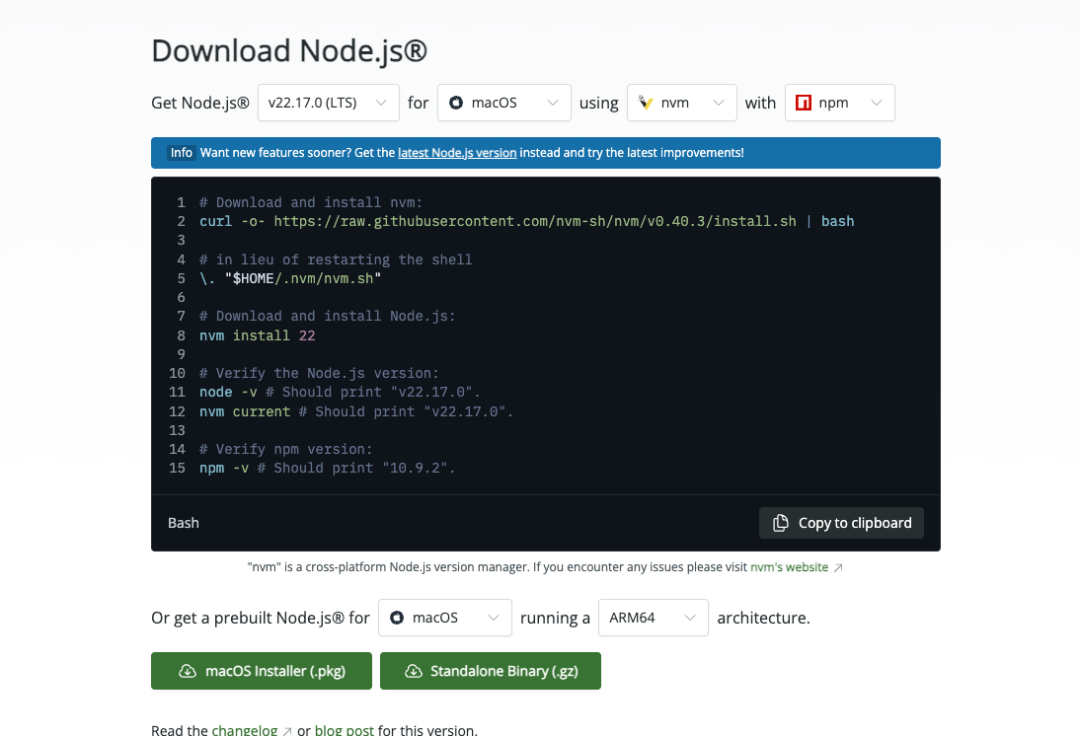Click the 'Download Node.js®' heading
This screenshot has height=736, width=1080.
pos(289,51)
